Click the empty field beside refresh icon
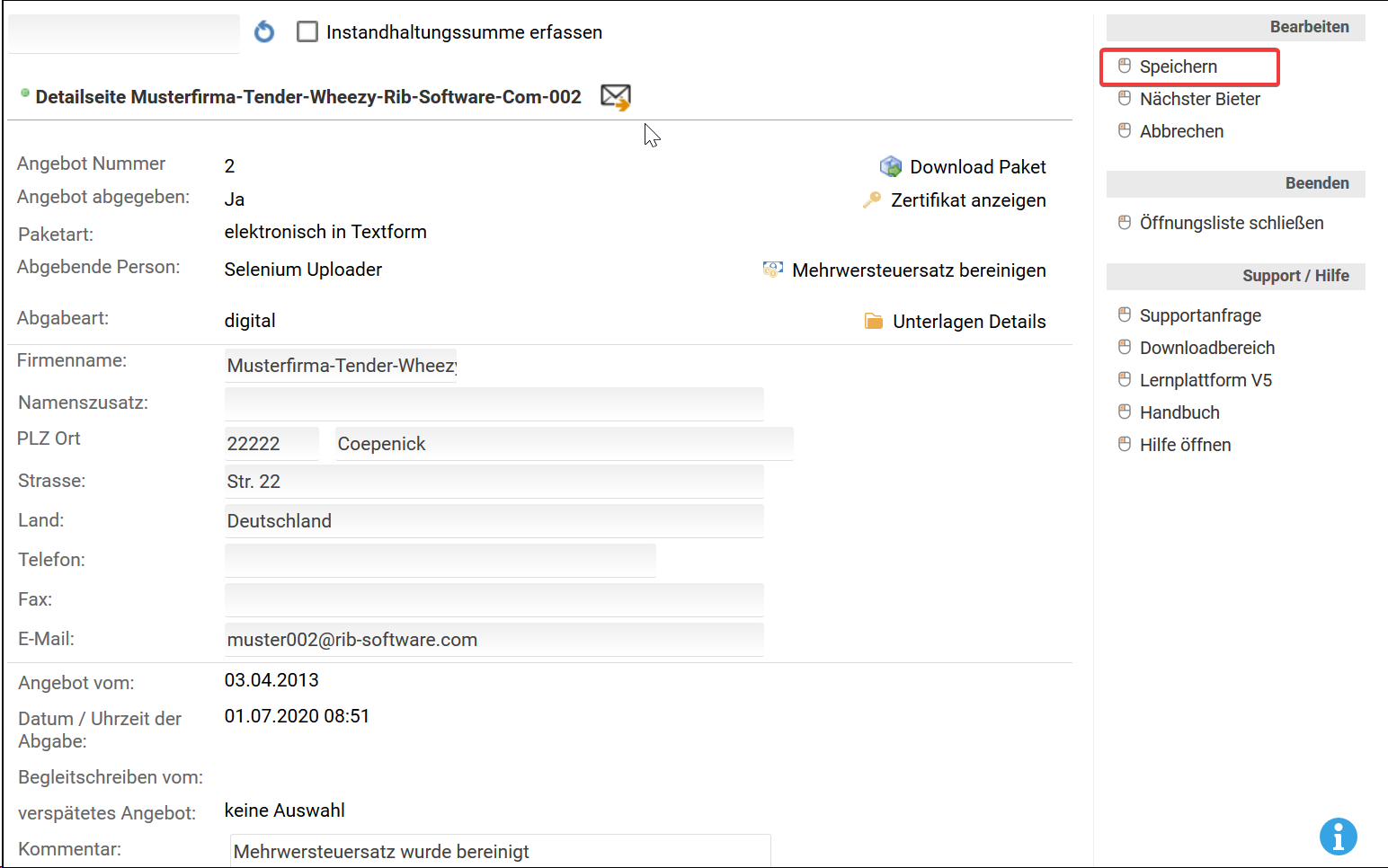Viewport: 1388px width, 868px height. [x=124, y=34]
